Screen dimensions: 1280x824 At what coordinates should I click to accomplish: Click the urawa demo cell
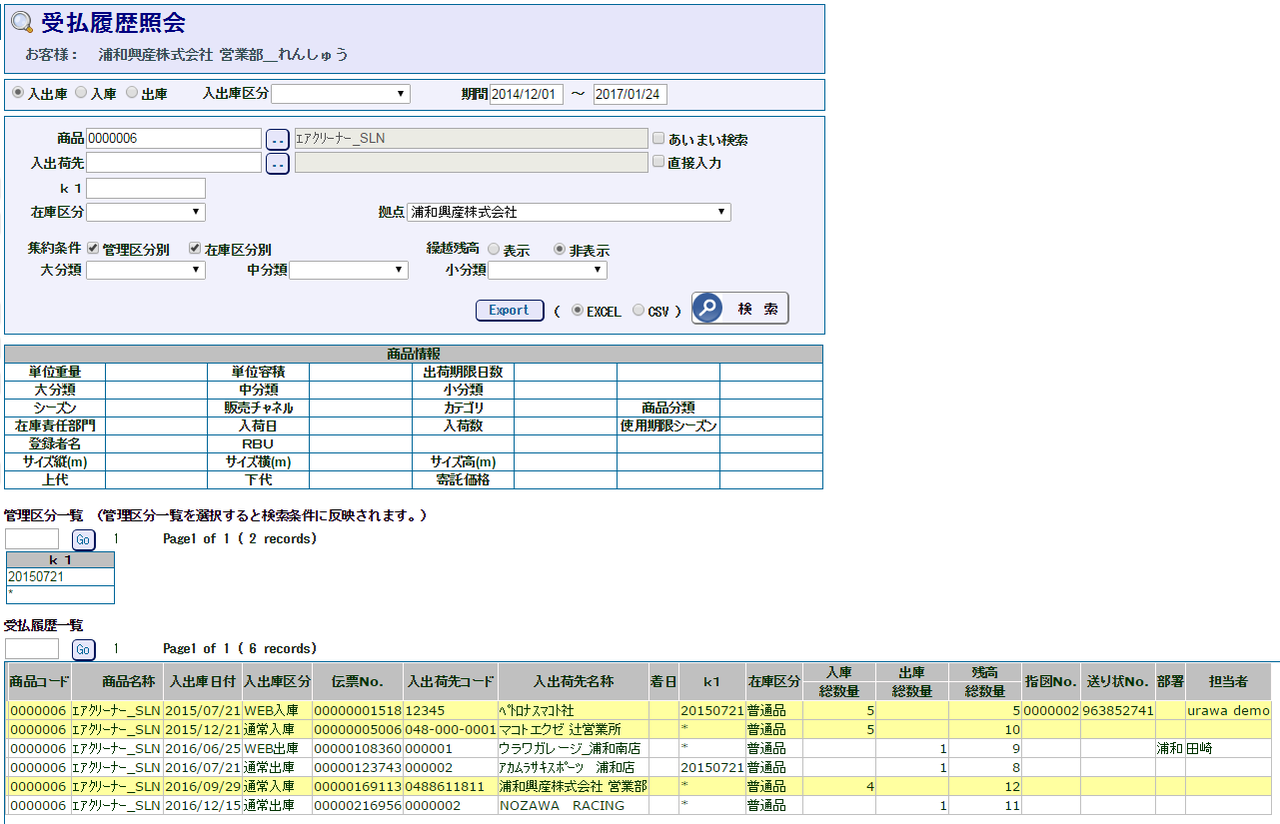point(1228,711)
